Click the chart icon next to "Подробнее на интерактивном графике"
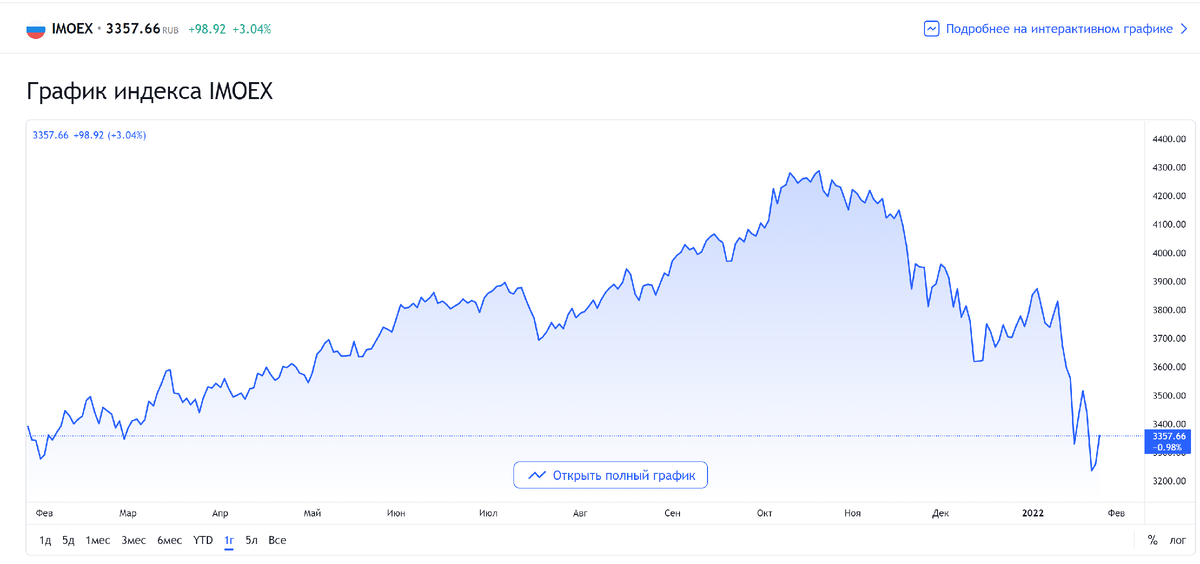 [932, 29]
